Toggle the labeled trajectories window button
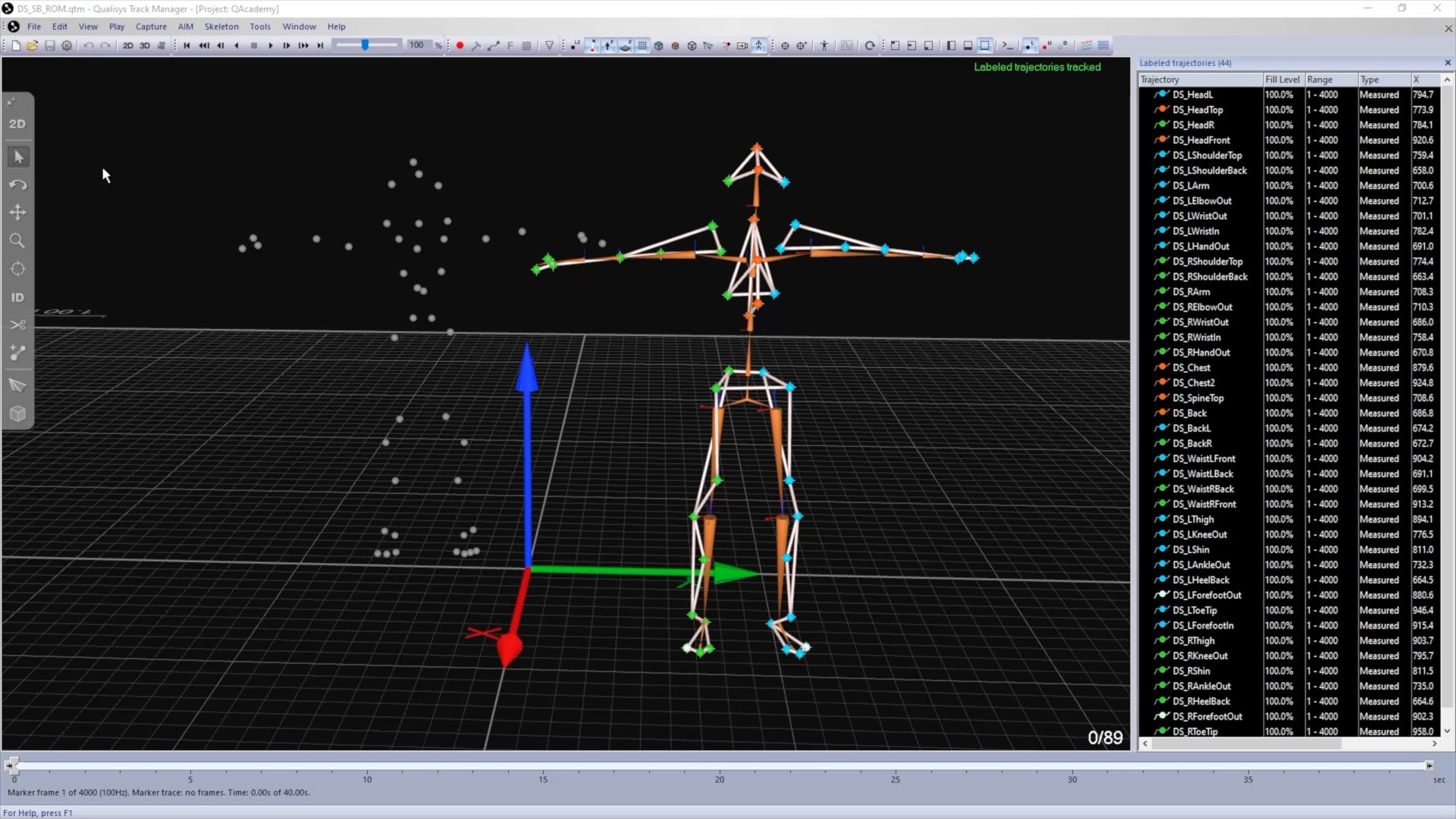1456x819 pixels. click(x=1029, y=45)
